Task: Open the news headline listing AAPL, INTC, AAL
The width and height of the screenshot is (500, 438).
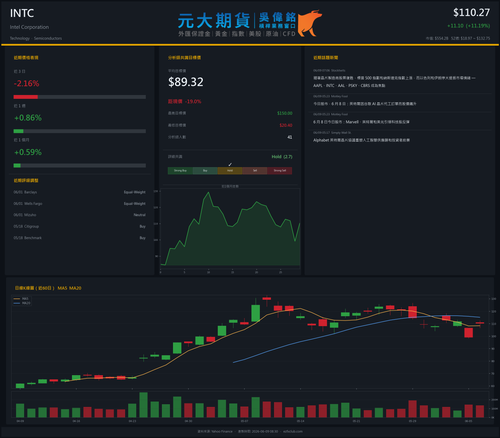Action: [x=394, y=82]
